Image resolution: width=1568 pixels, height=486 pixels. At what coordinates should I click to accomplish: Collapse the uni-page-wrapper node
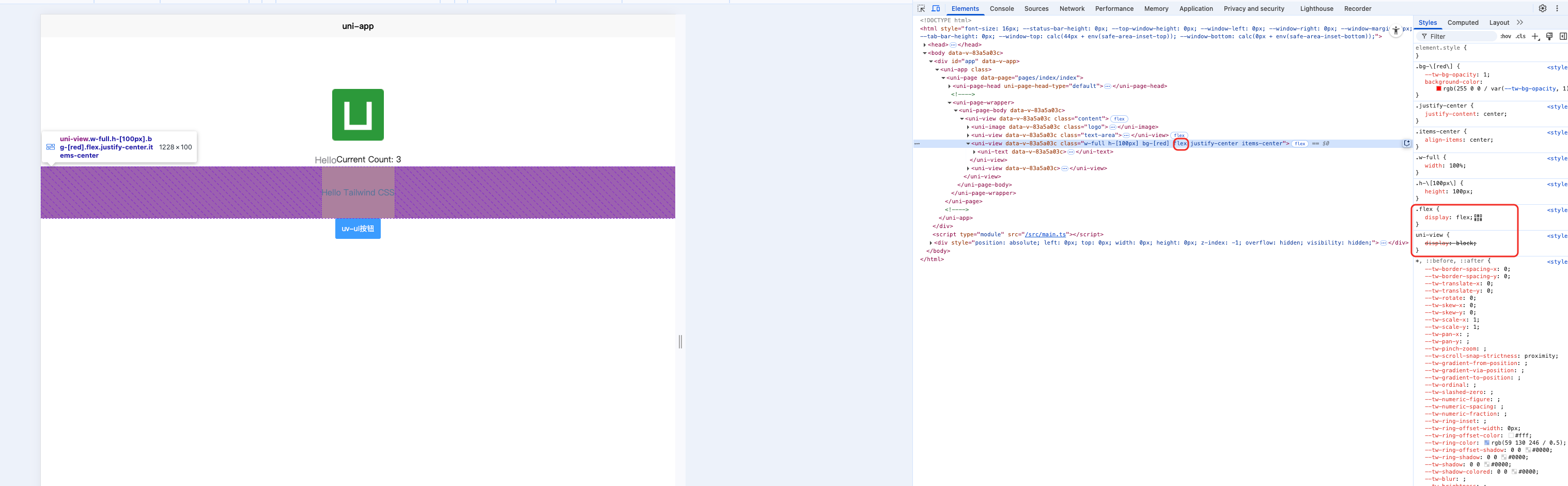pos(950,102)
